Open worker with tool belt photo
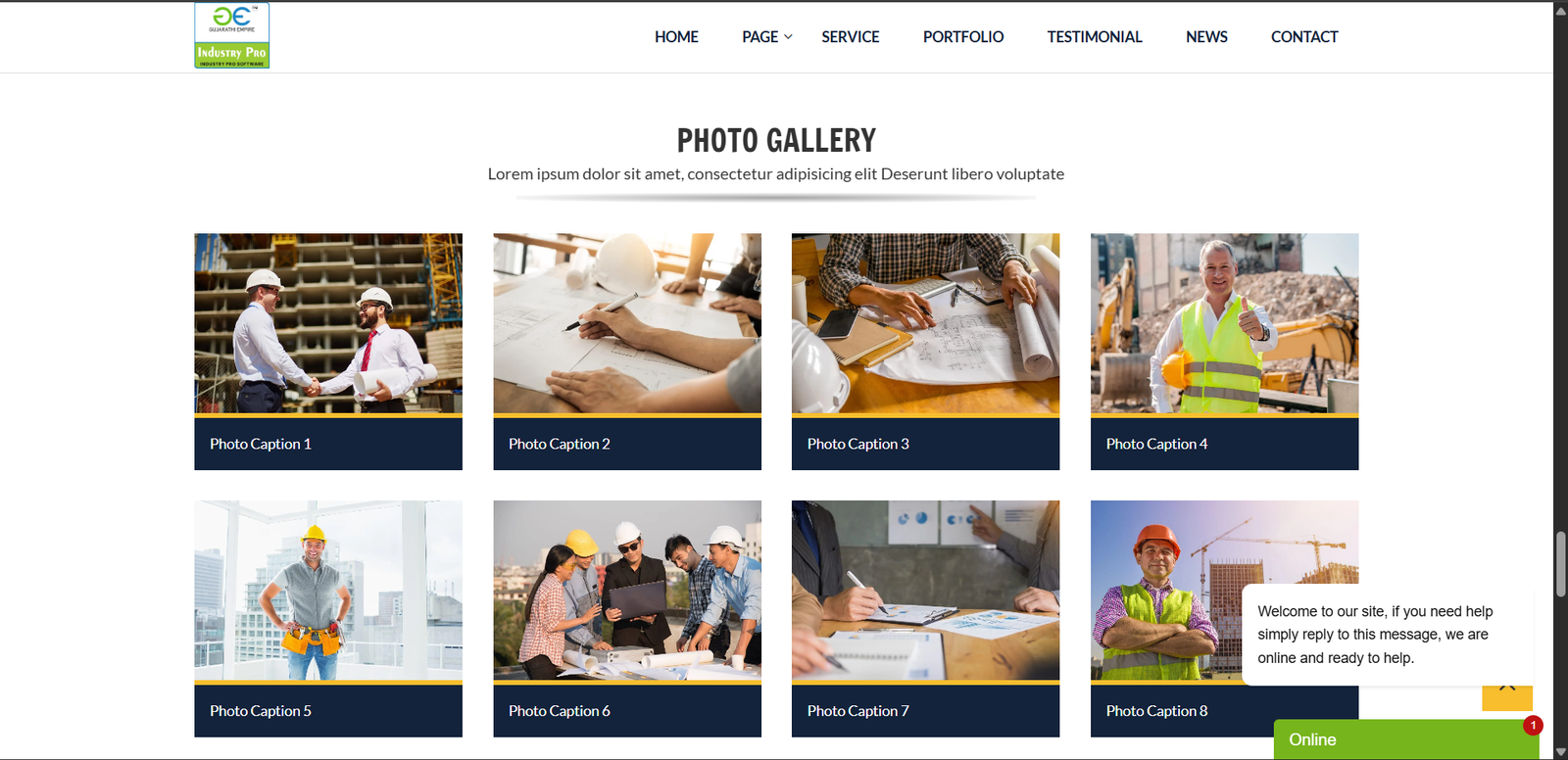 (328, 591)
